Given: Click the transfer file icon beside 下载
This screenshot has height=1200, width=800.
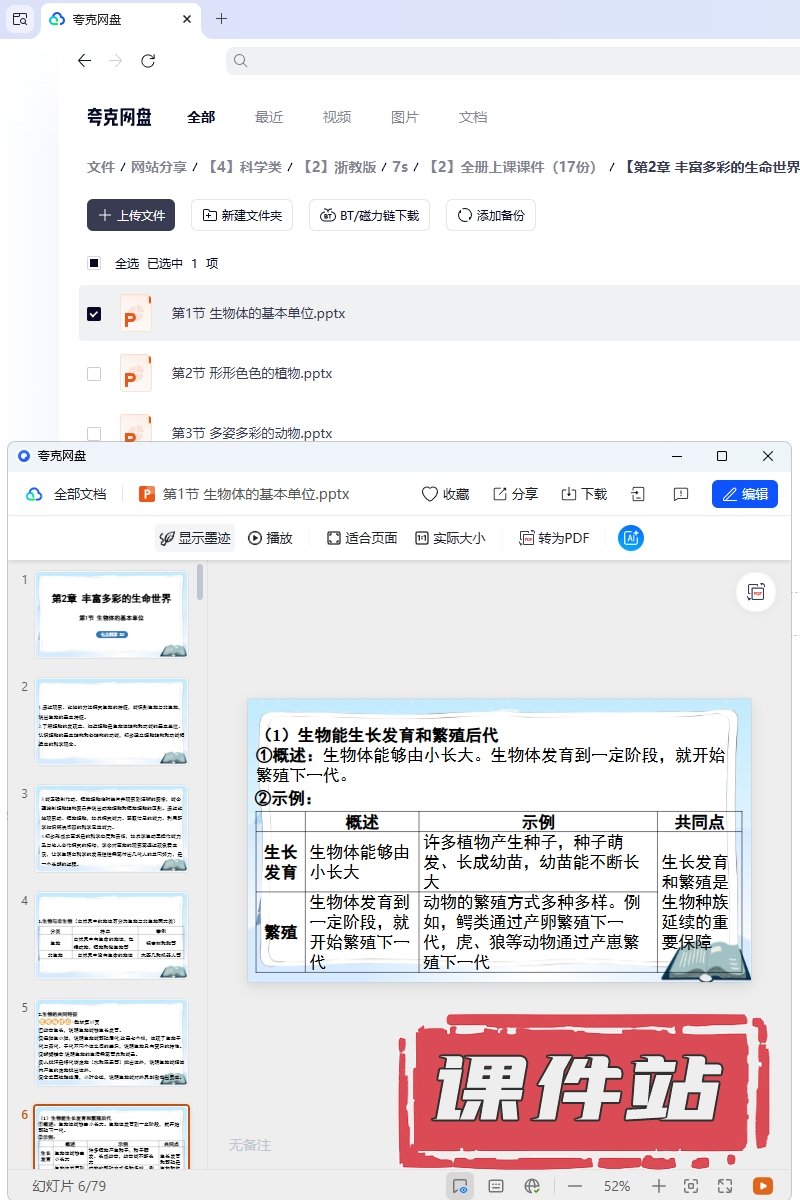Looking at the screenshot, I should (638, 494).
